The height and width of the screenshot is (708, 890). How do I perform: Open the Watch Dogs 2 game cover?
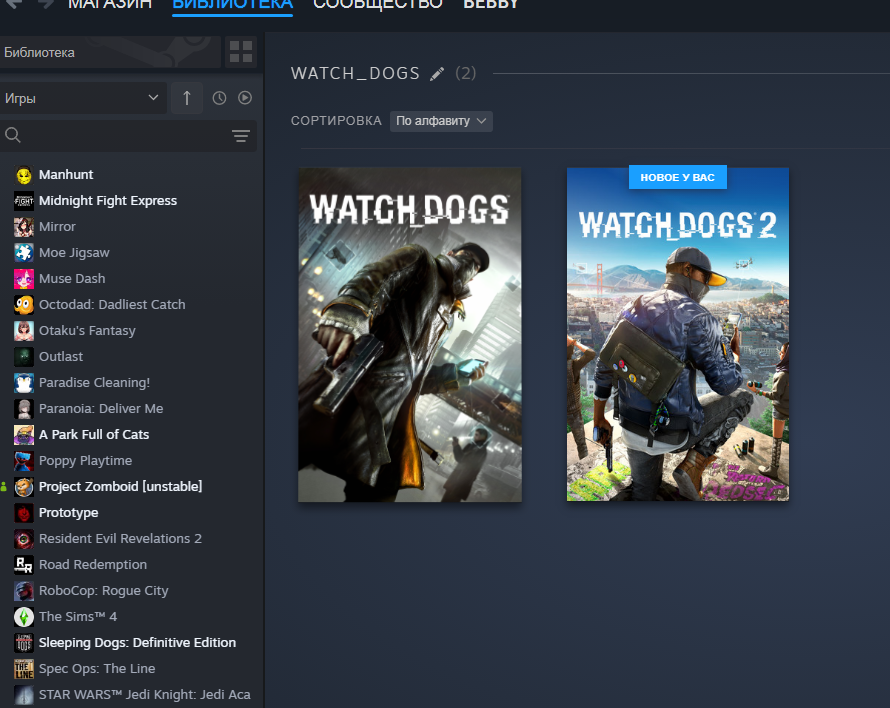678,334
